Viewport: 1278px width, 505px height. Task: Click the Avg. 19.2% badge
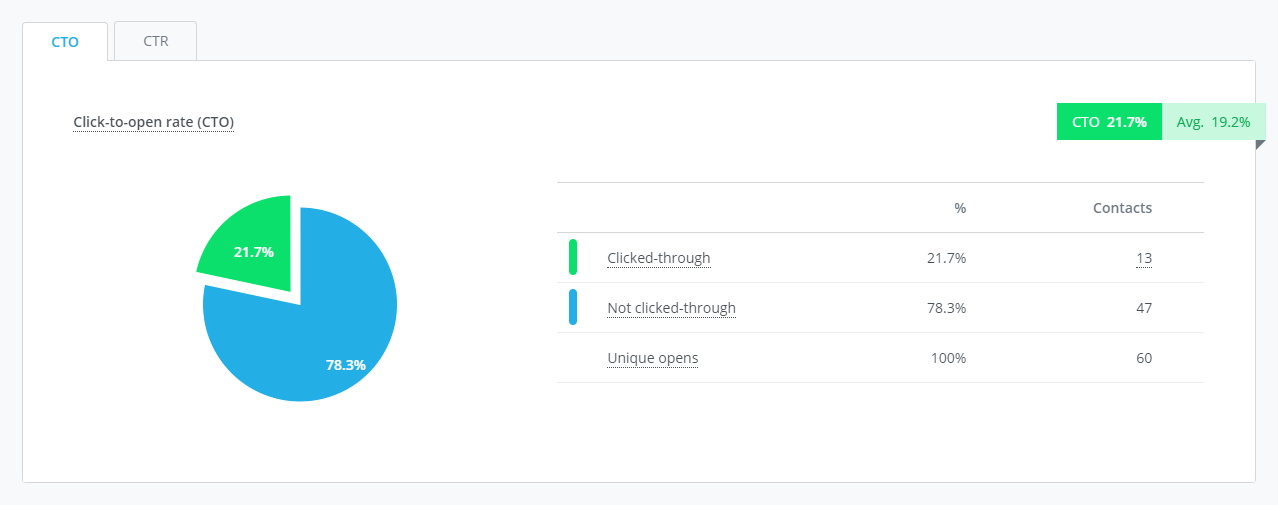point(1214,122)
